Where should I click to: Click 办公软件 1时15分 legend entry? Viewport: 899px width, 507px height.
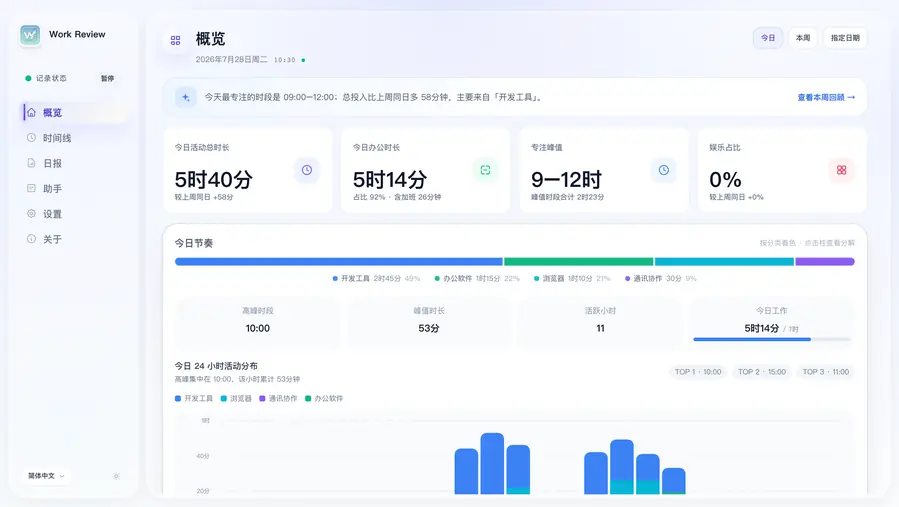[x=477, y=278]
